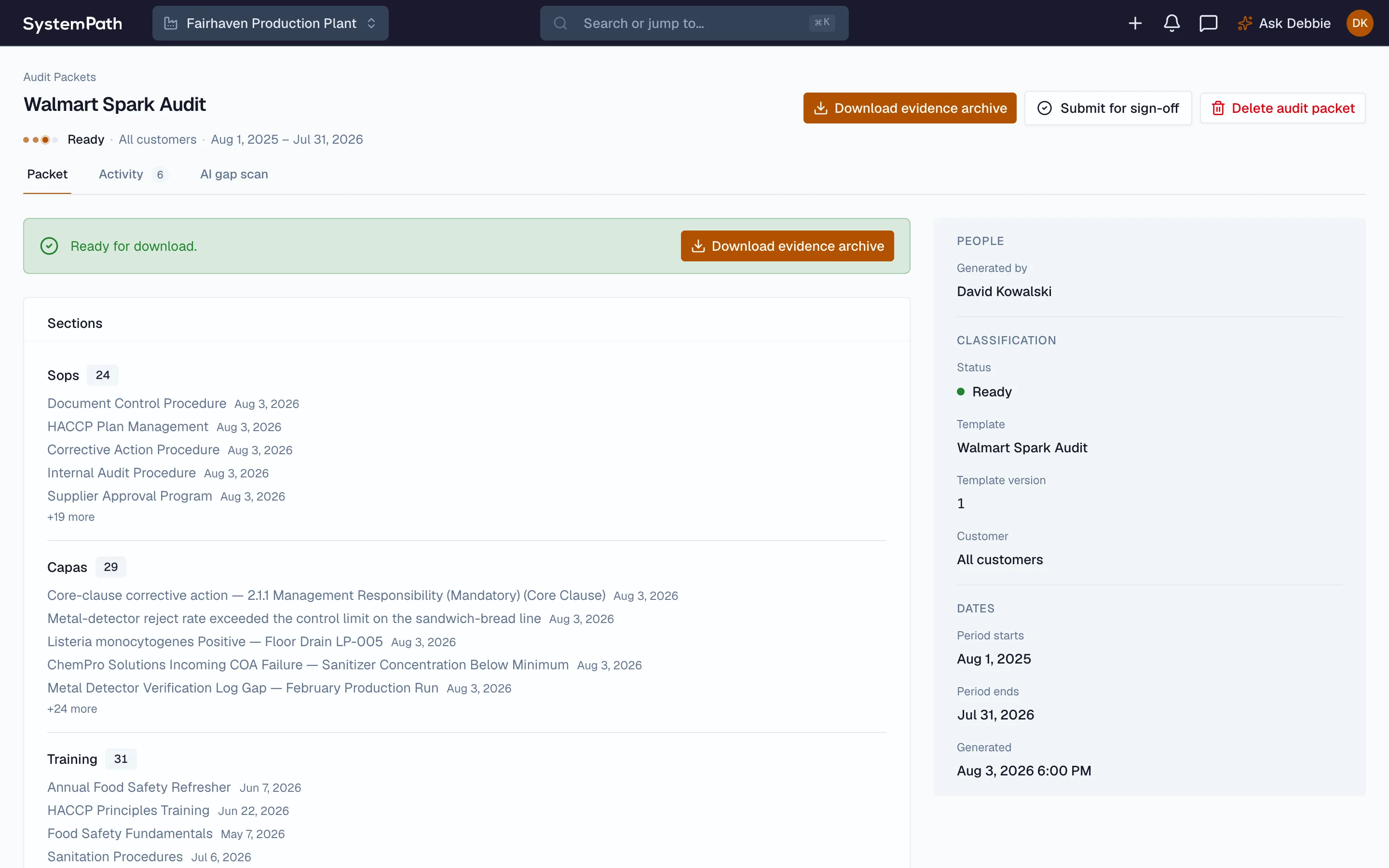Open the chat messages icon
1389x868 pixels.
(1208, 24)
